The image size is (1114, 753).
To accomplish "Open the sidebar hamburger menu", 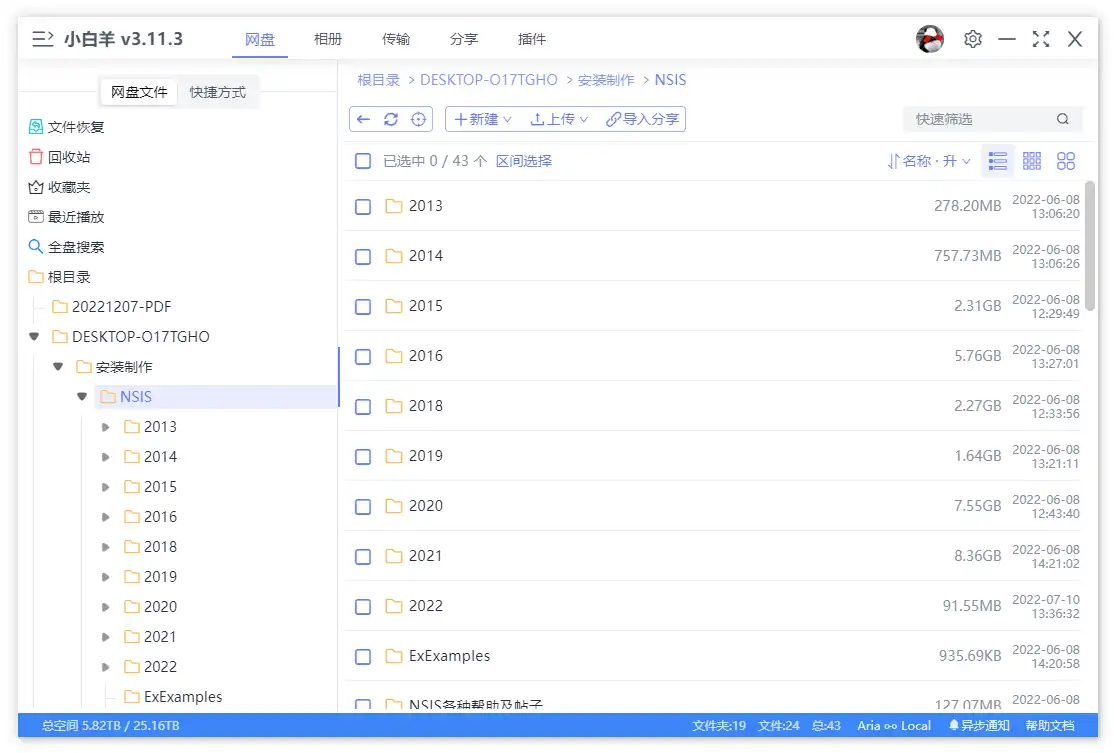I will coord(40,39).
